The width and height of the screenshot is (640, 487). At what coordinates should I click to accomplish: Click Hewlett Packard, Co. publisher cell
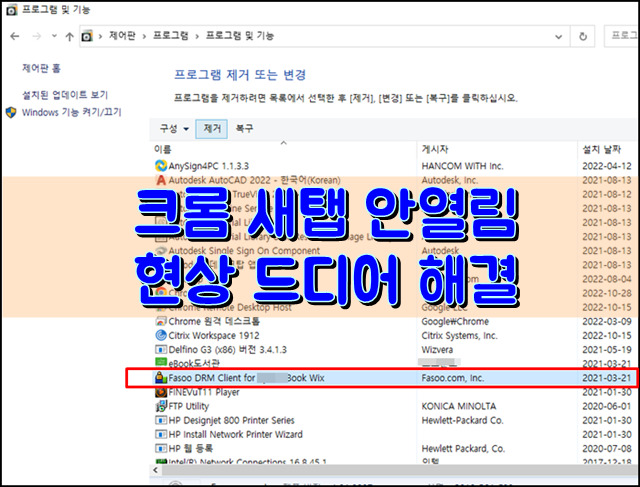click(463, 449)
